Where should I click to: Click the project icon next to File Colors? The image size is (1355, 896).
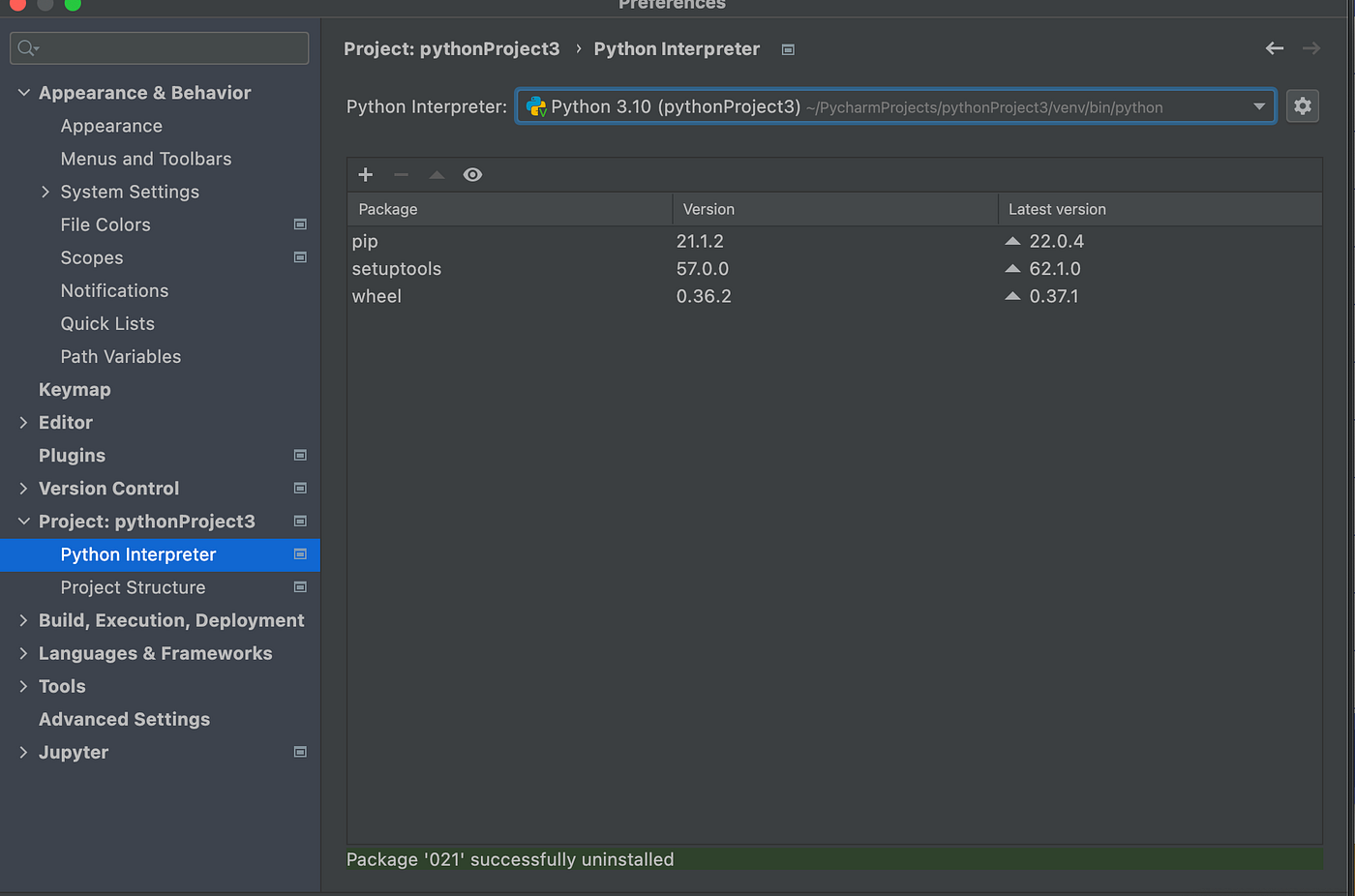[x=300, y=224]
